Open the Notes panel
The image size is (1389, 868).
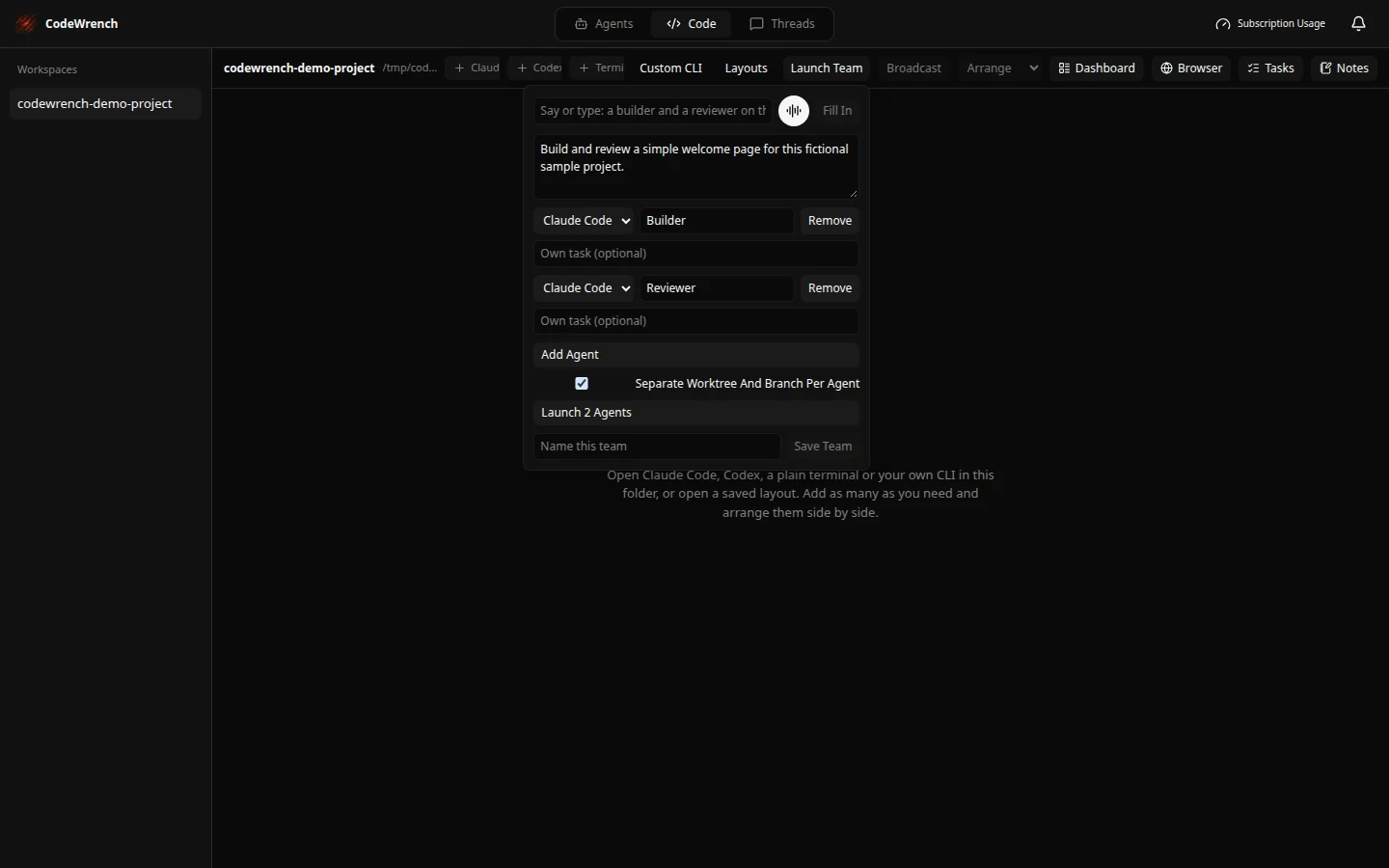tap(1345, 68)
